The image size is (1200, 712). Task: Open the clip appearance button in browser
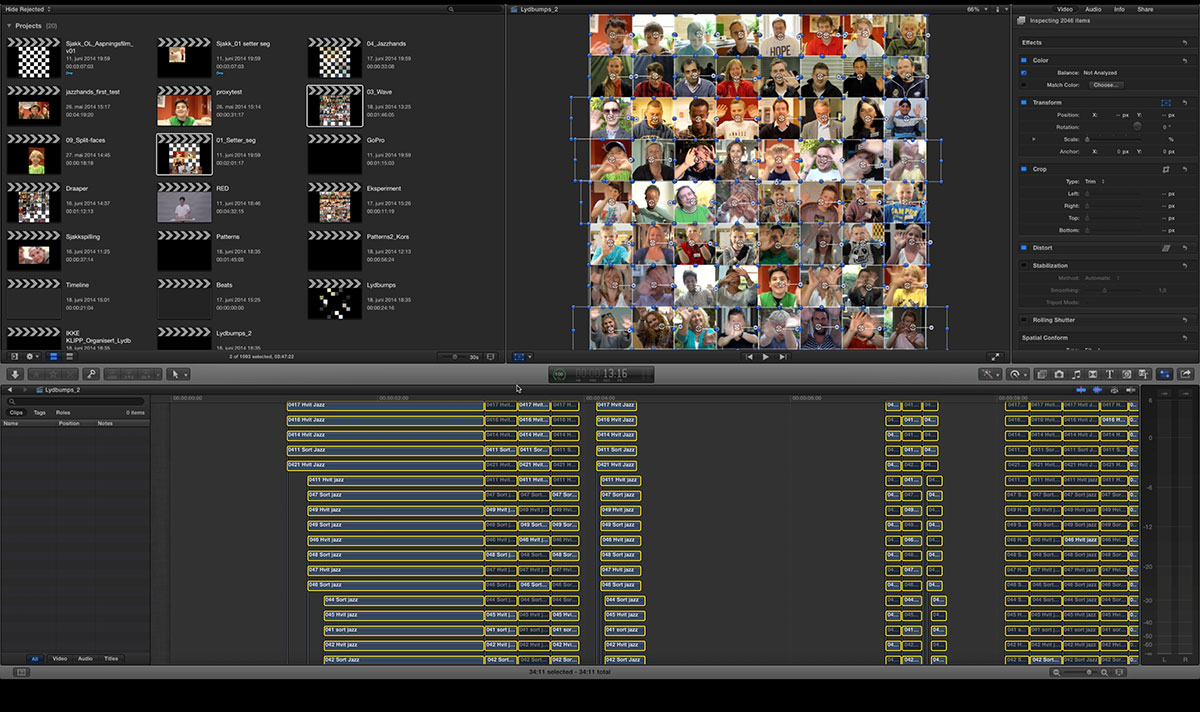pyautogui.click(x=490, y=357)
